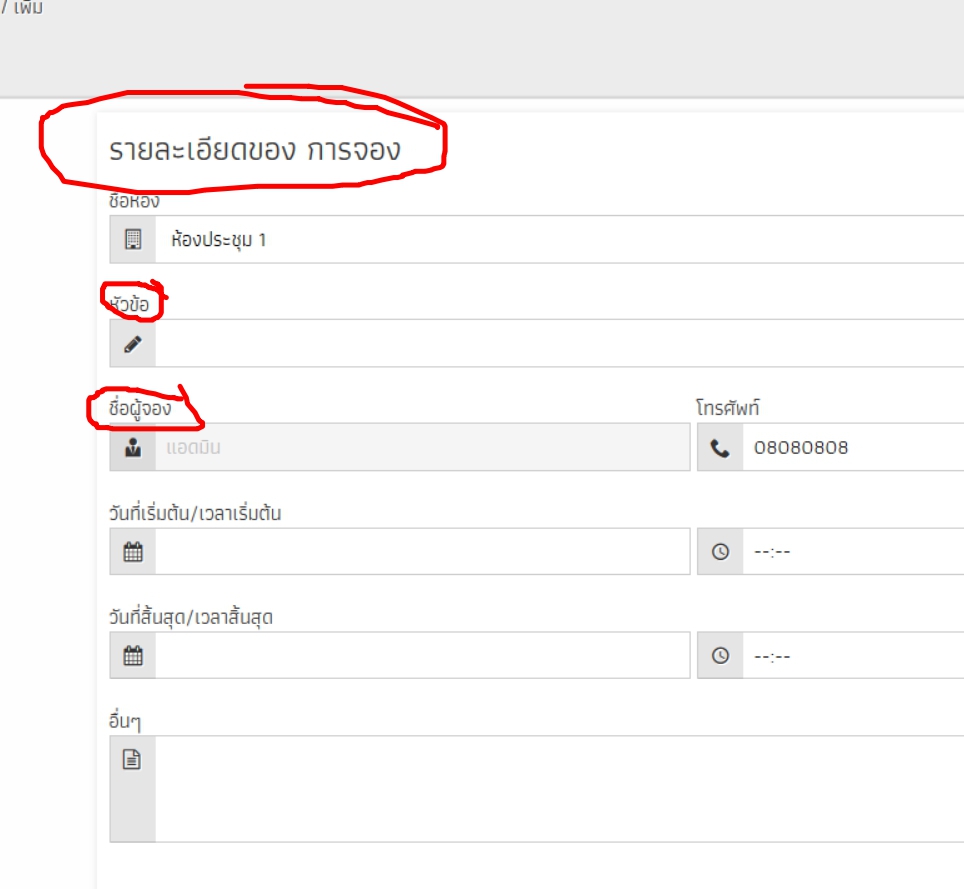Viewport: 964px width, 889px height.
Task: Click the disabled แอดมิน booker name field
Action: pos(422,447)
